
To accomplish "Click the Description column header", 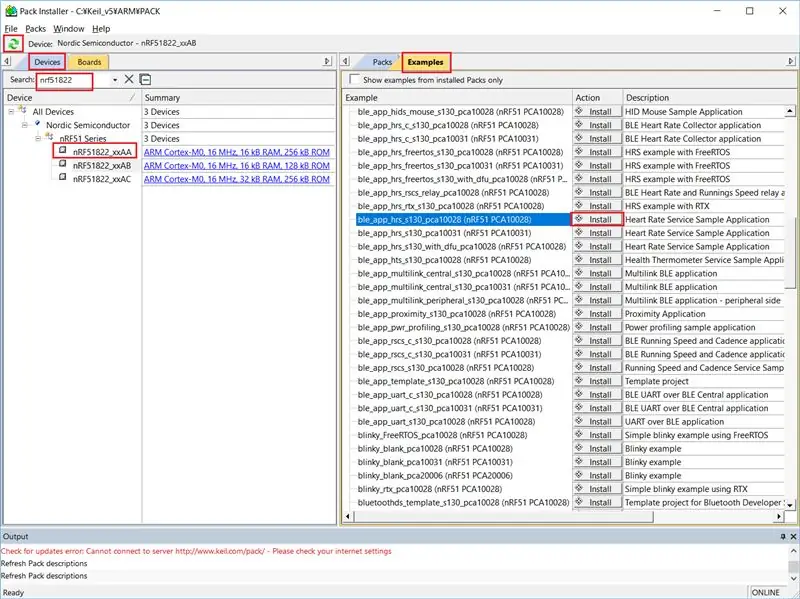I will click(704, 97).
